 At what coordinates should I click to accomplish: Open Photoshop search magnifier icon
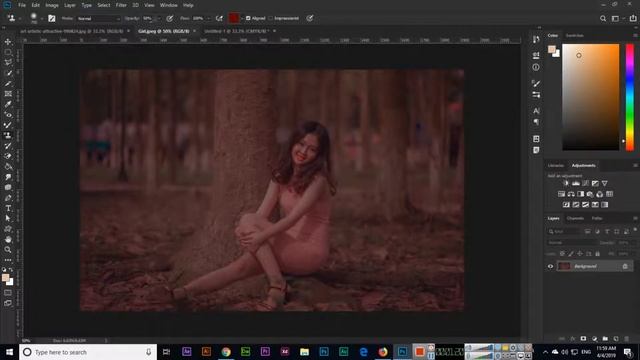point(603,18)
